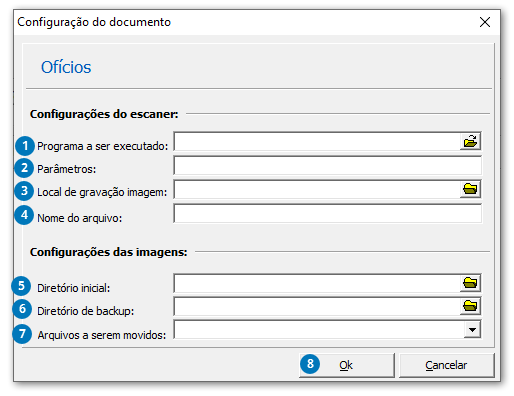
Task: Confirm settings with the Ok button
Action: (347, 365)
